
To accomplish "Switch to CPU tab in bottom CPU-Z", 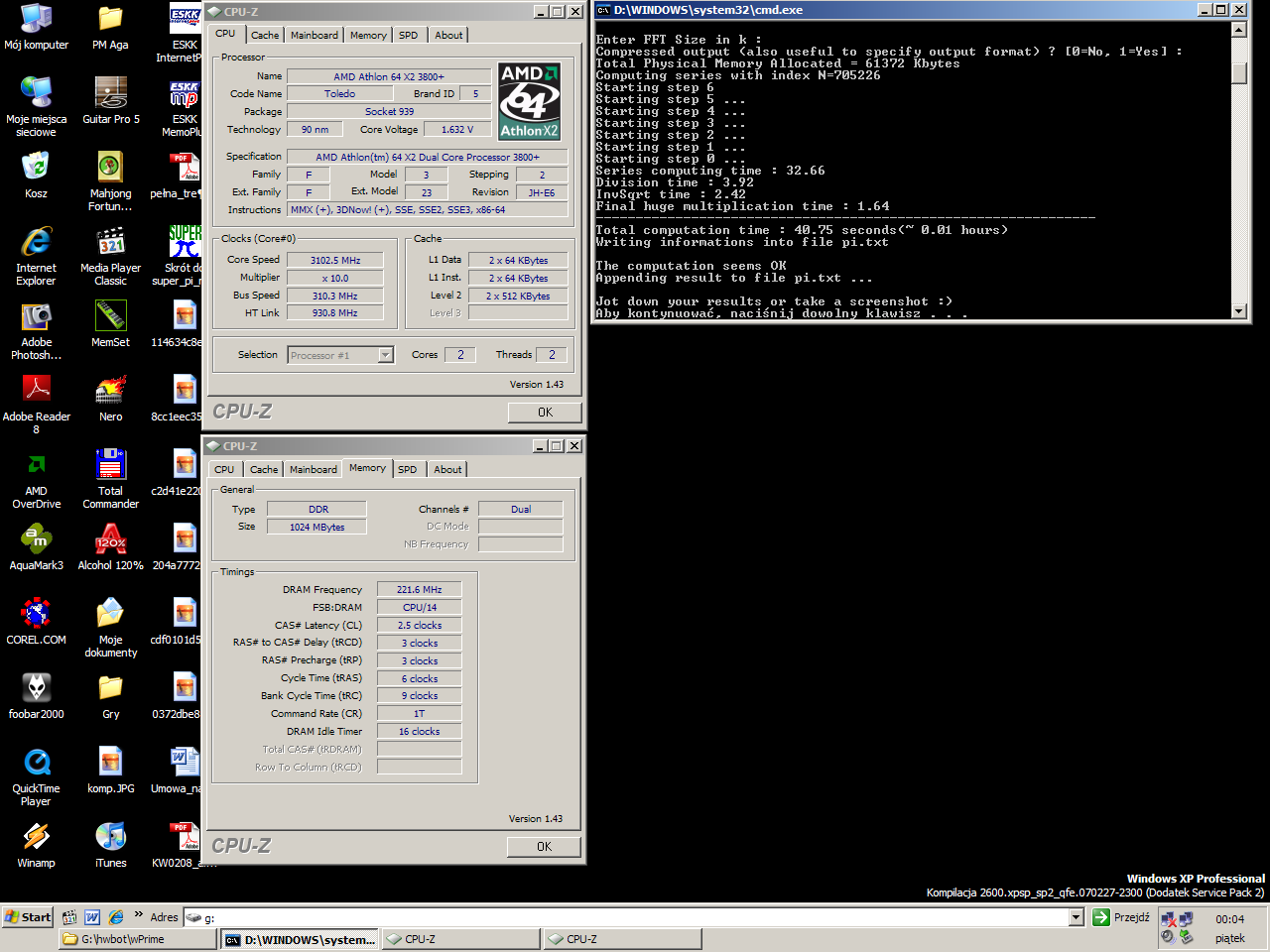I will [x=225, y=469].
